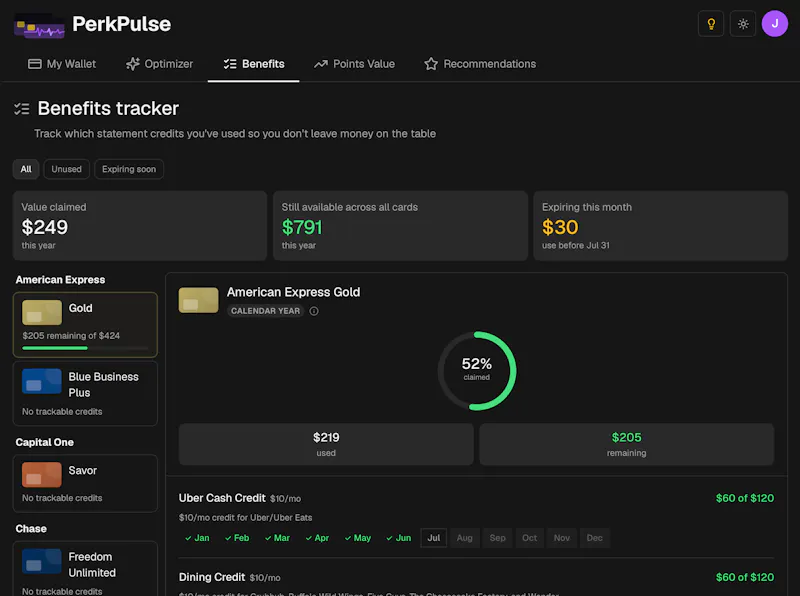Viewport: 800px width, 596px height.
Task: Click the Uber Cash Aug month chip
Action: (464, 538)
